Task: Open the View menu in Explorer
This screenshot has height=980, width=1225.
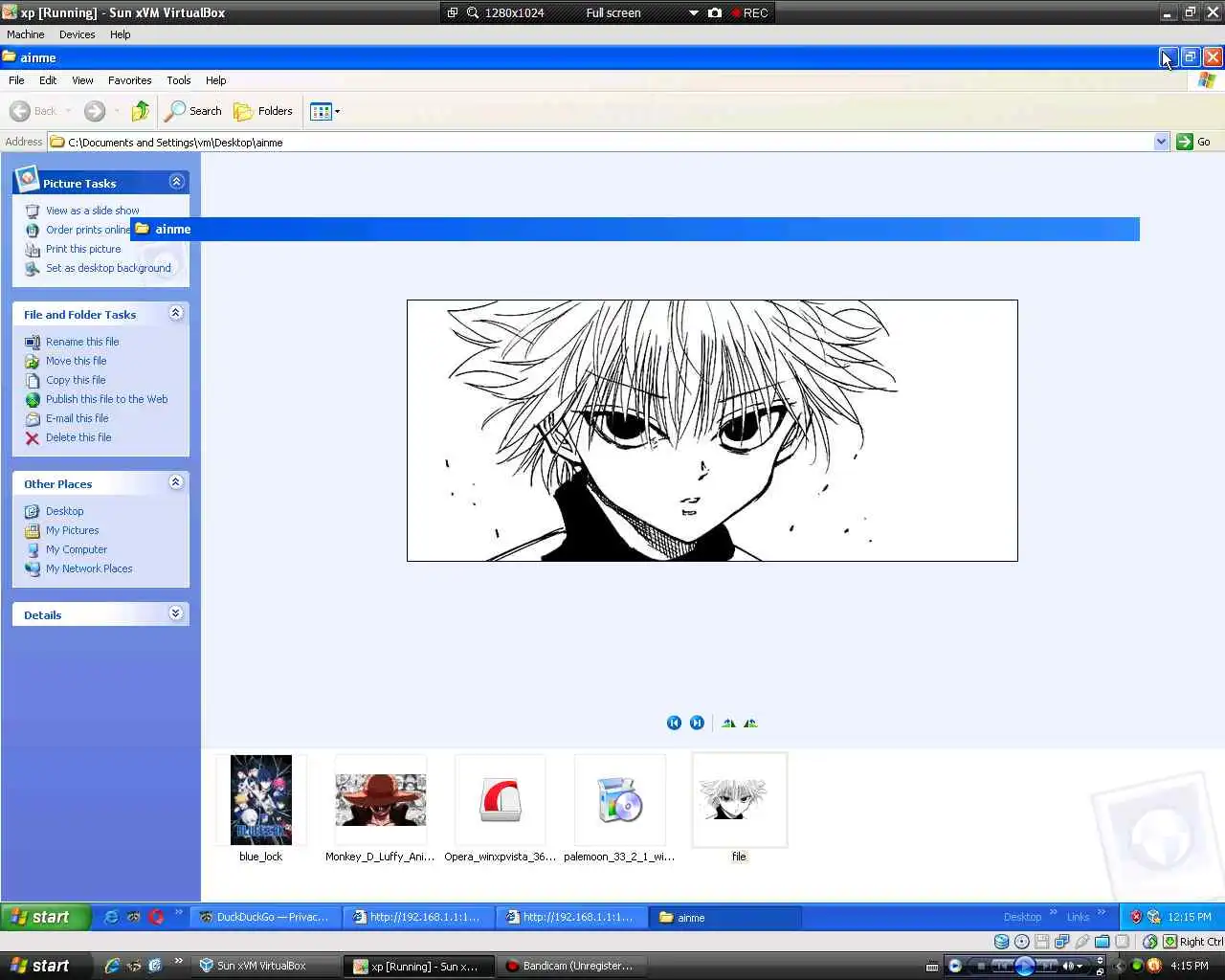Action: coord(82,80)
